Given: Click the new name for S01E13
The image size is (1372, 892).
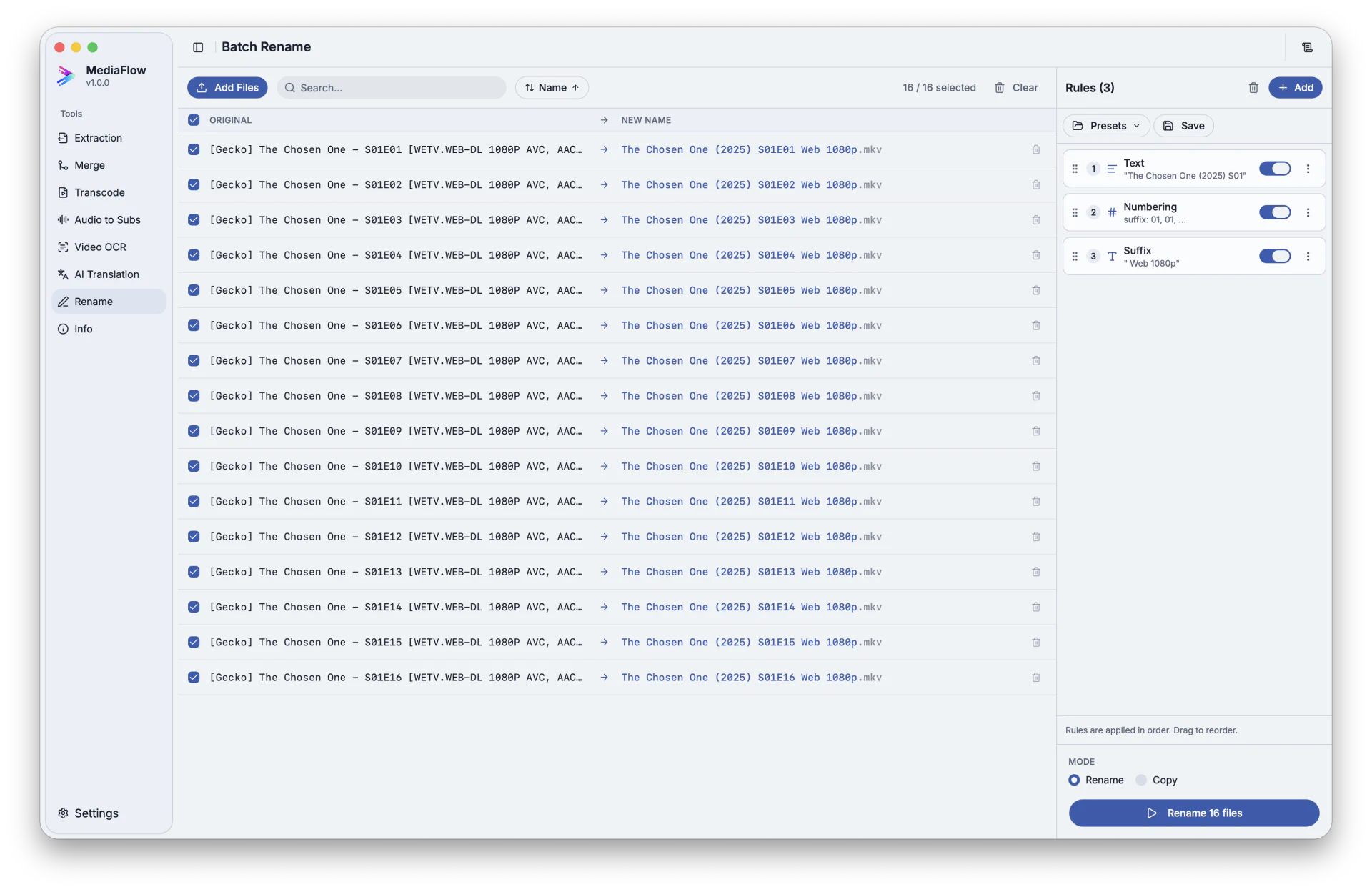Looking at the screenshot, I should (752, 573).
